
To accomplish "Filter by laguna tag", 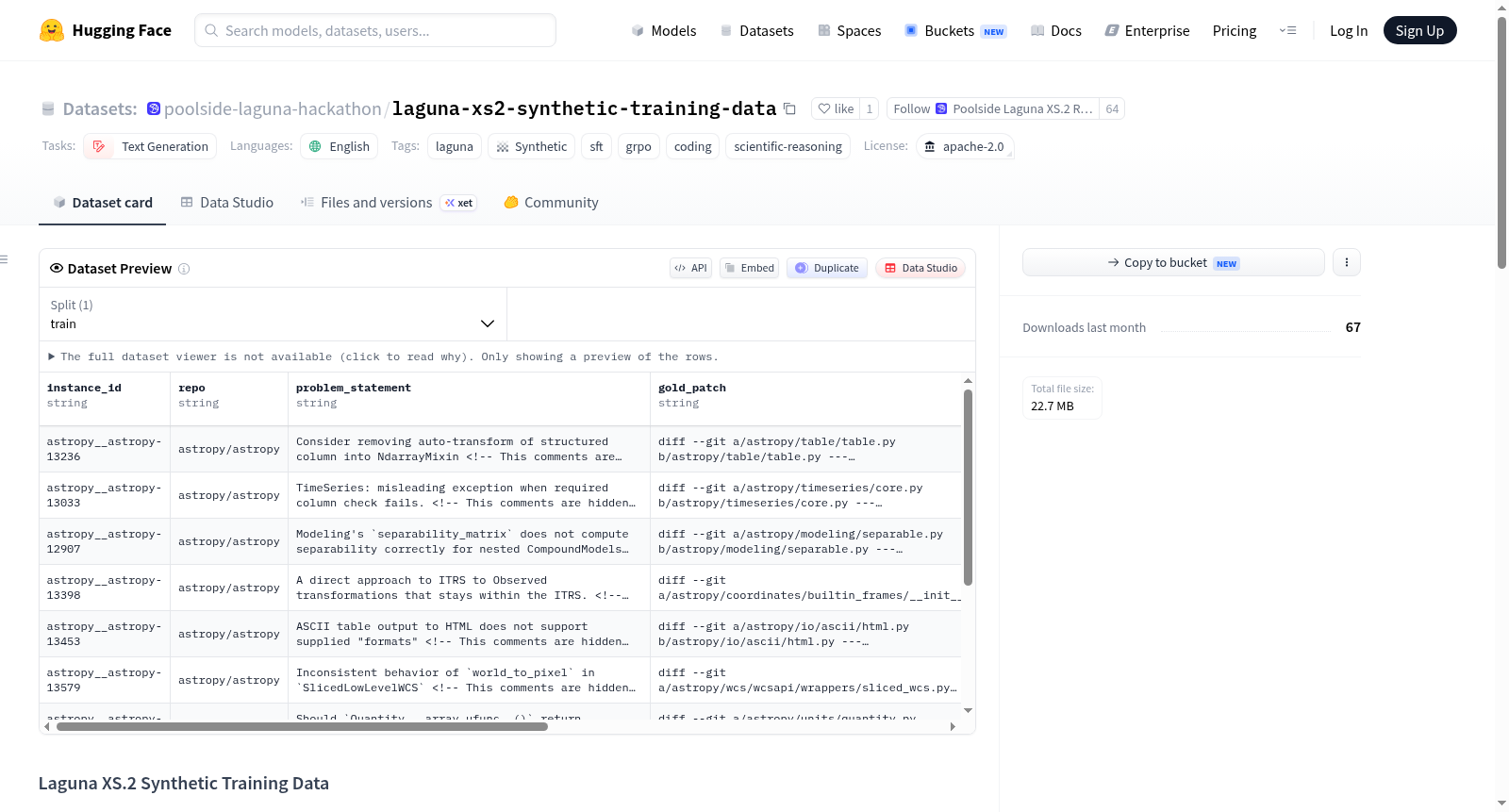I will point(455,146).
